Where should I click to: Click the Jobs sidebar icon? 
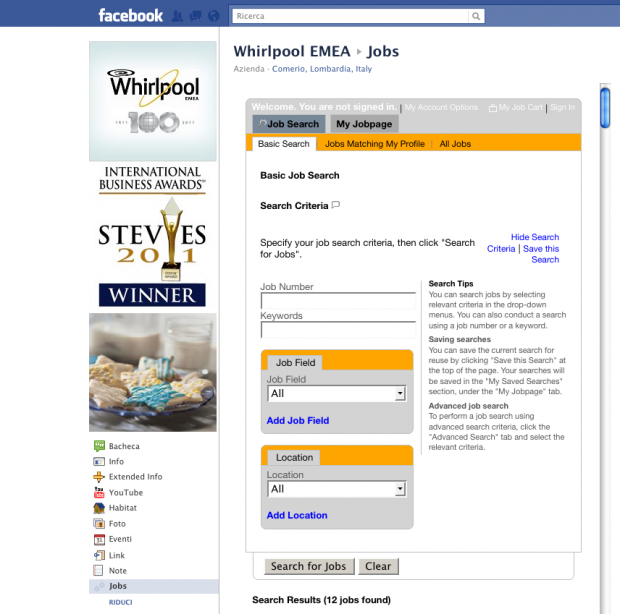tap(99, 587)
